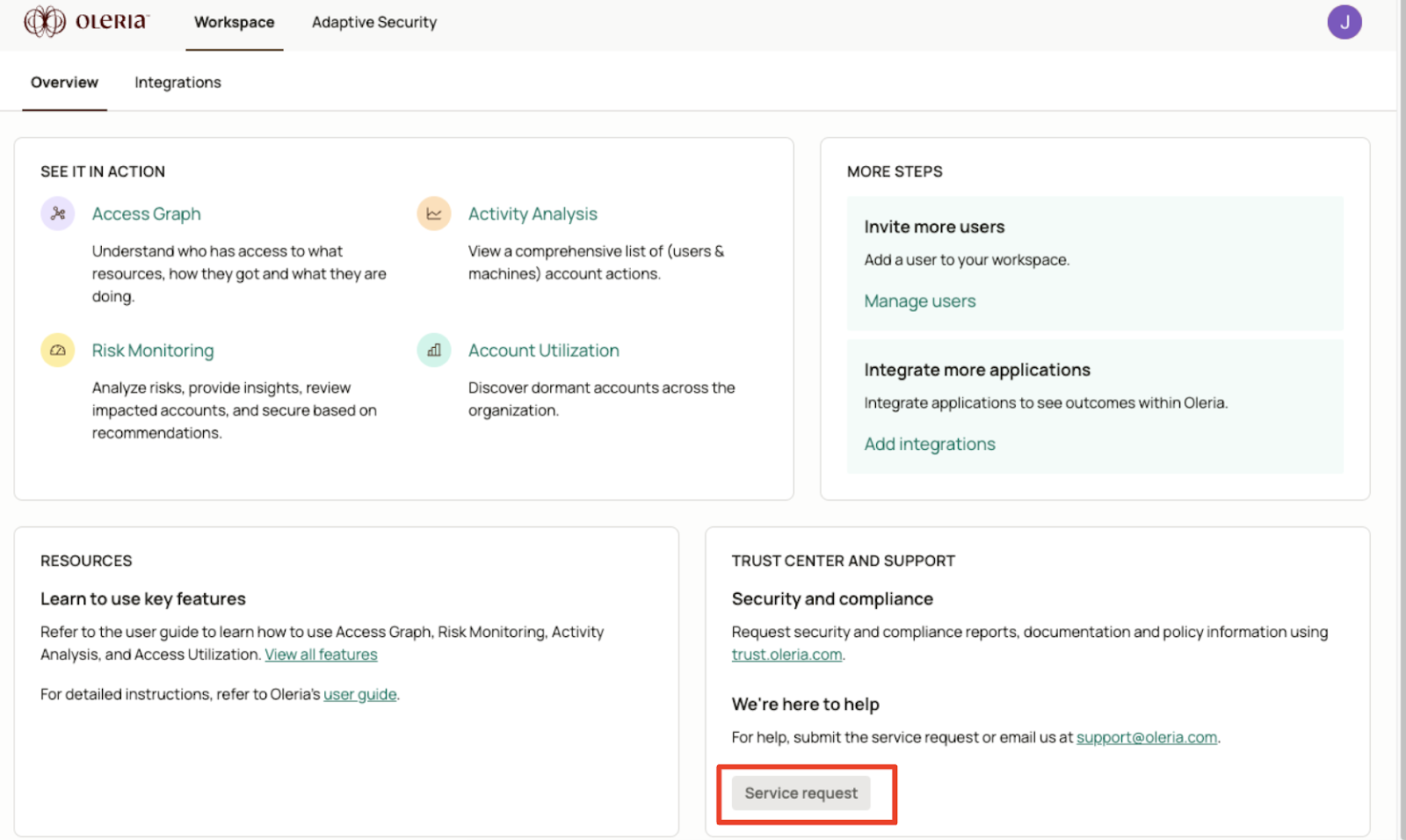The height and width of the screenshot is (840, 1406).
Task: Click the 'RESOURCES' section title
Action: pos(86,561)
